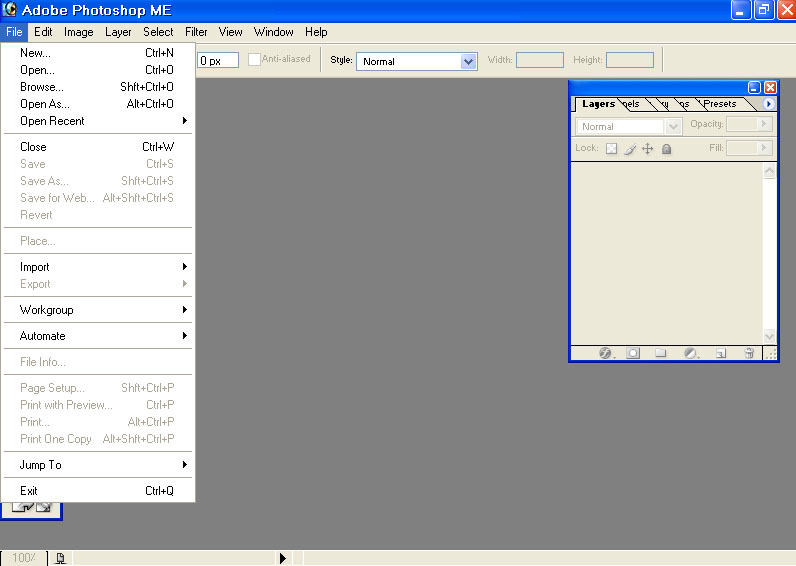The width and height of the screenshot is (796, 566).
Task: Choose Exit from File menu
Action: pos(97,491)
